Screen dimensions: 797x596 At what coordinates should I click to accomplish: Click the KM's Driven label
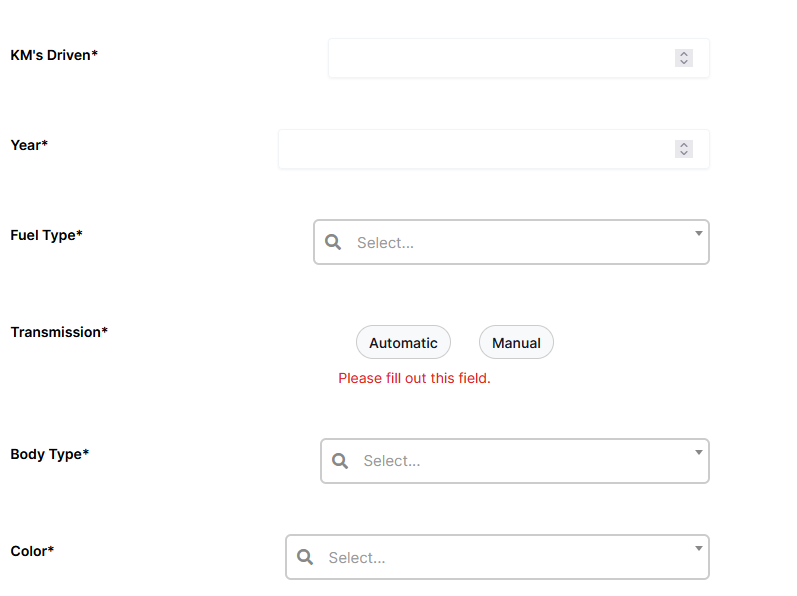pos(54,54)
